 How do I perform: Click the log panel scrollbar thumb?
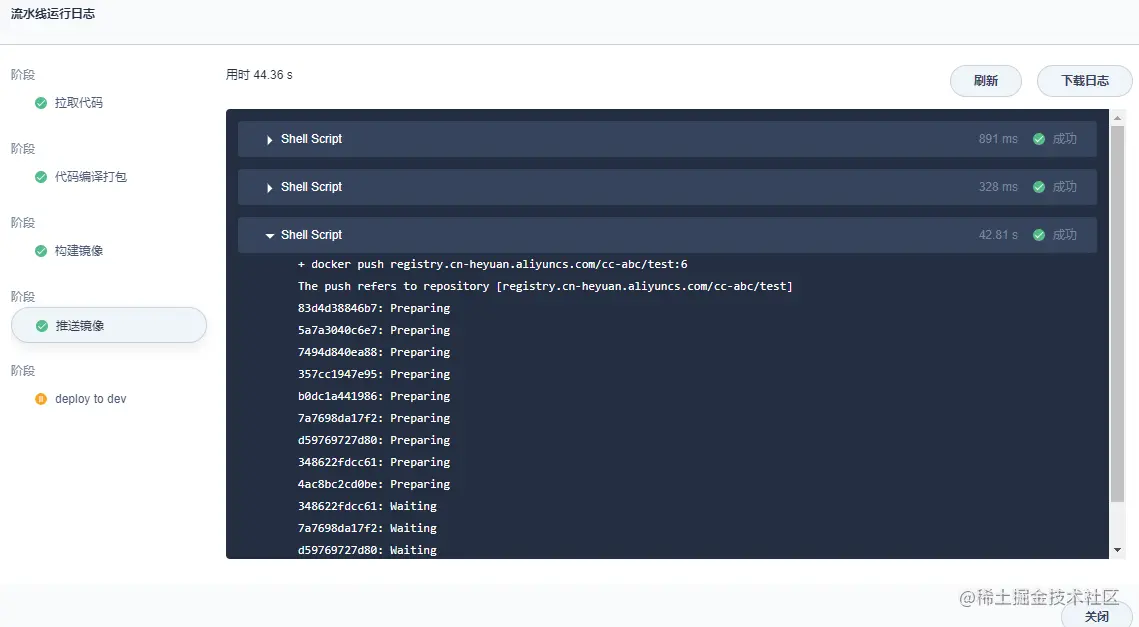[x=1117, y=314]
